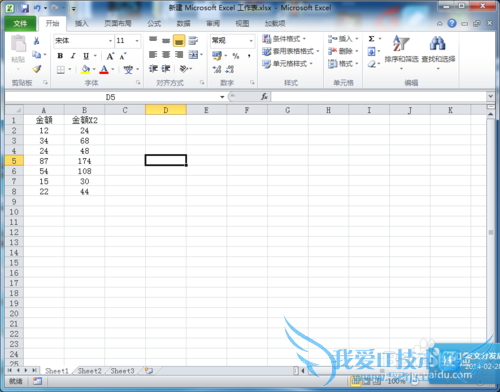Open font name dropdown 宋体

(x=110, y=41)
